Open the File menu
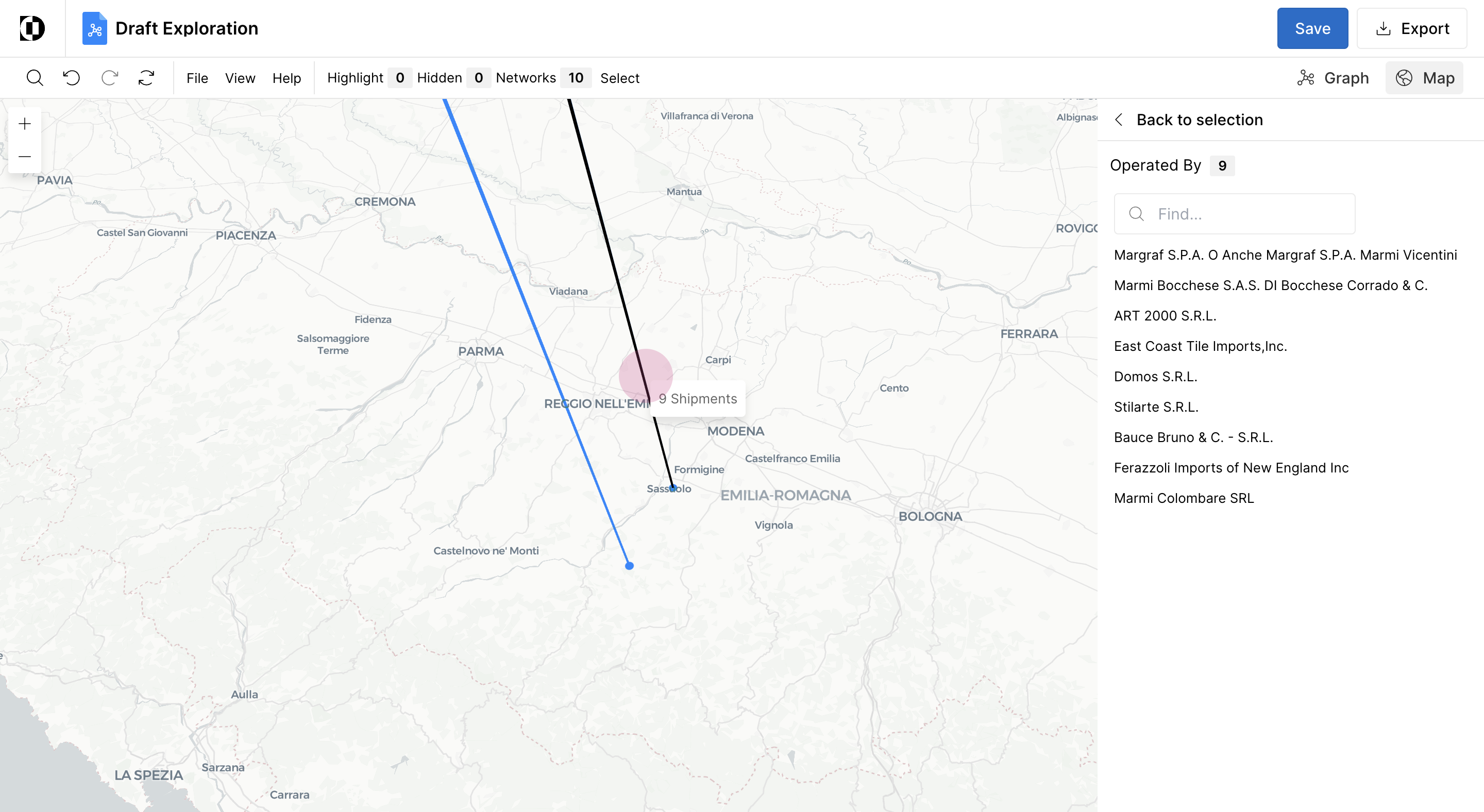Screen dimensions: 1484x812 pyautogui.click(x=197, y=78)
